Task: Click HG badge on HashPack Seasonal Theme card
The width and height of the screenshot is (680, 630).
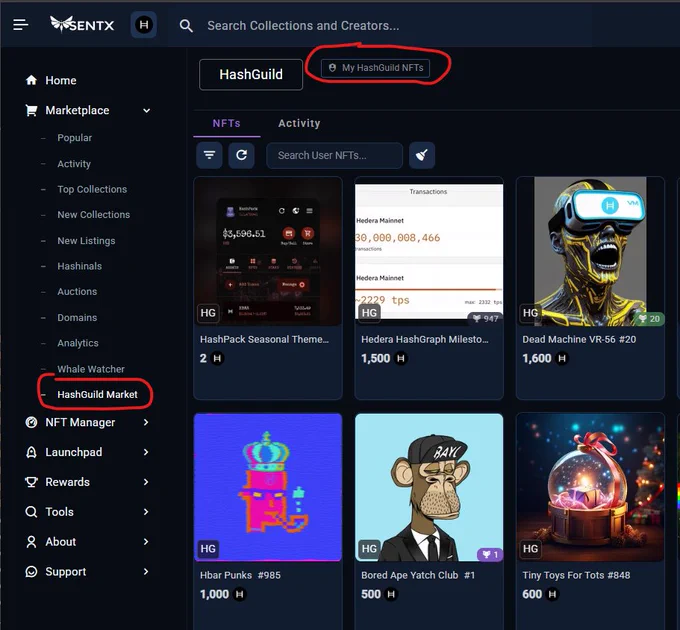Action: [208, 313]
